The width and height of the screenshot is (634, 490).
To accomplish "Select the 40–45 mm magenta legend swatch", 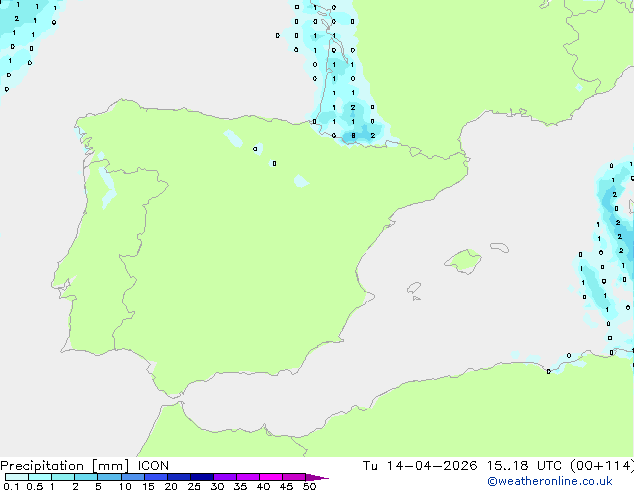I will coord(271,477).
